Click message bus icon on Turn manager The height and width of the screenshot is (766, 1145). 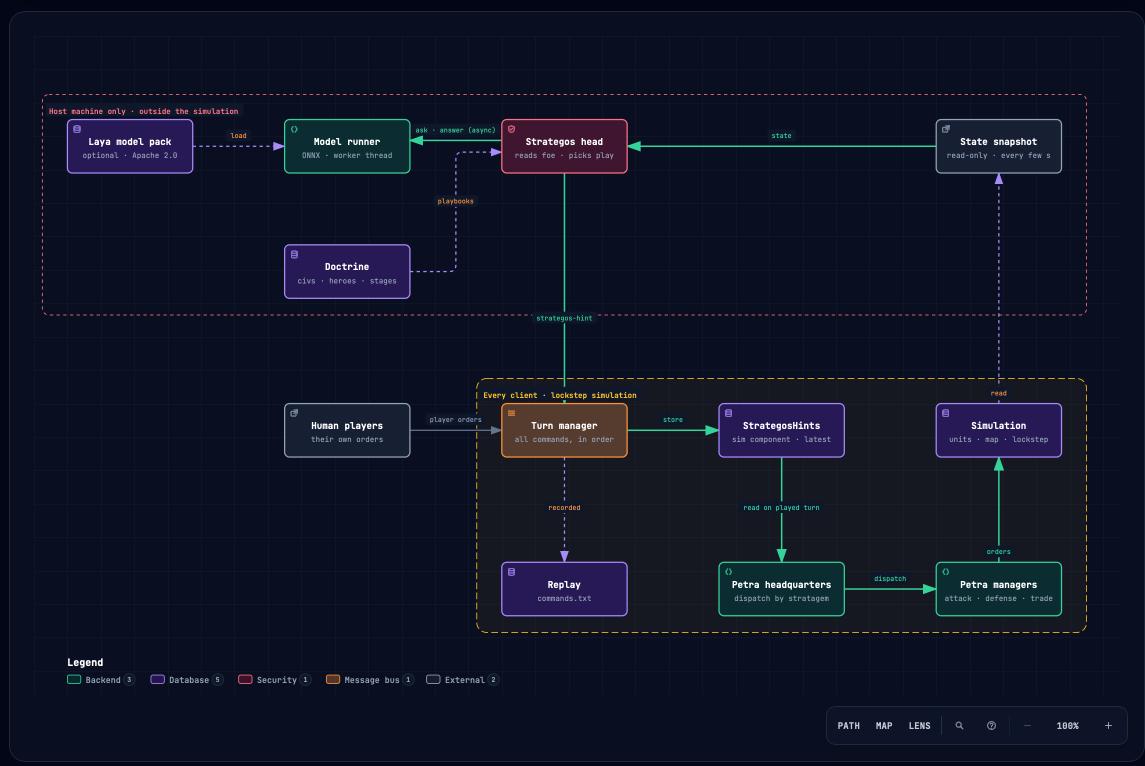pyautogui.click(x=511, y=413)
